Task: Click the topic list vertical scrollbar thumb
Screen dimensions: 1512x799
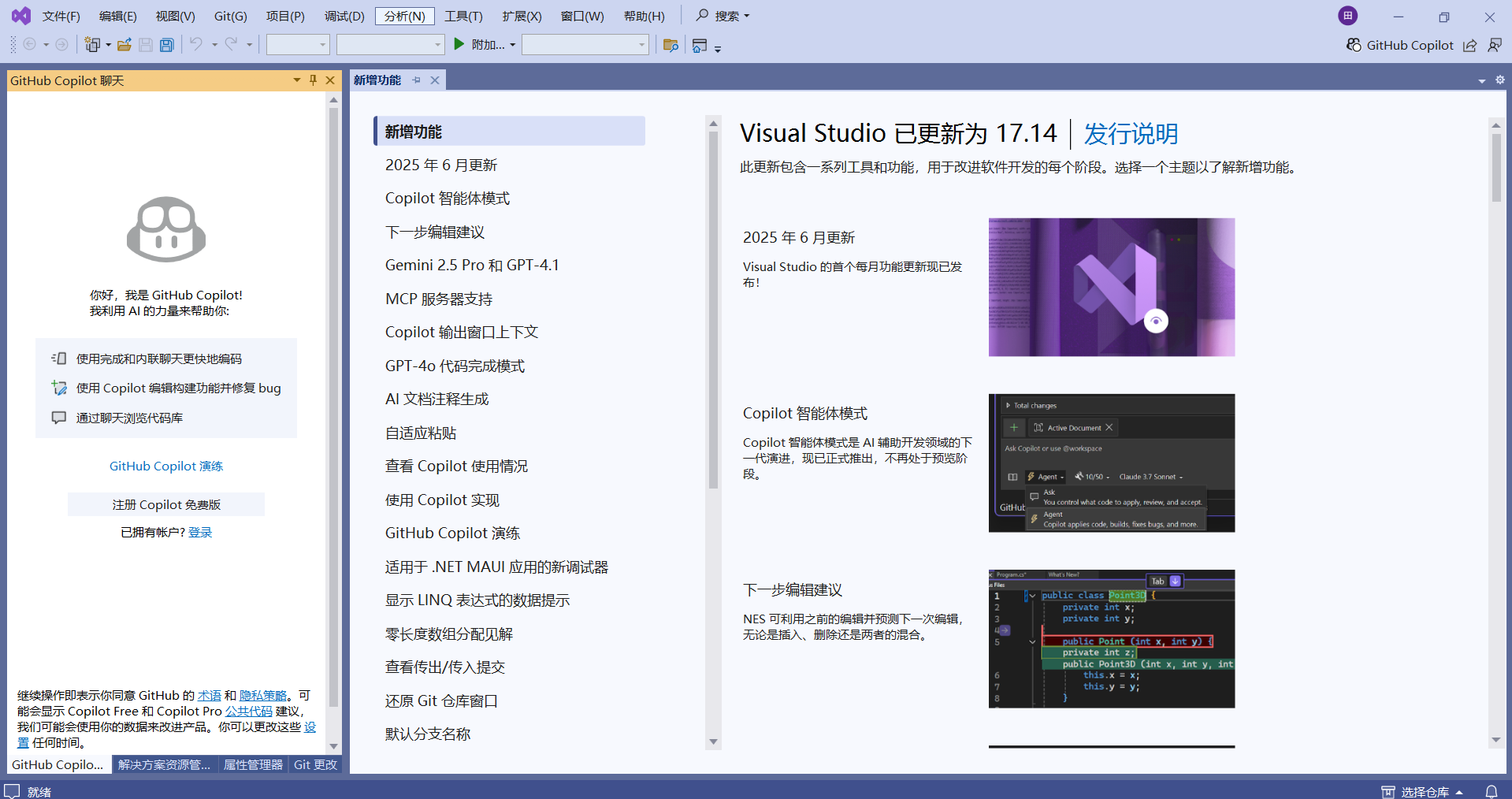Action: (713, 310)
